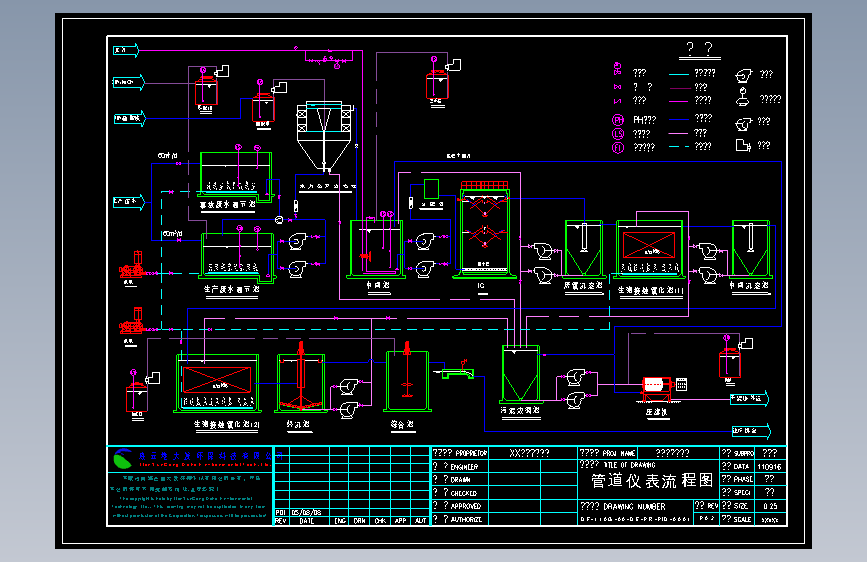Image resolution: width=867 pixels, height=562 pixels.
Task: Select the PH??? text in legend
Action: point(645,120)
